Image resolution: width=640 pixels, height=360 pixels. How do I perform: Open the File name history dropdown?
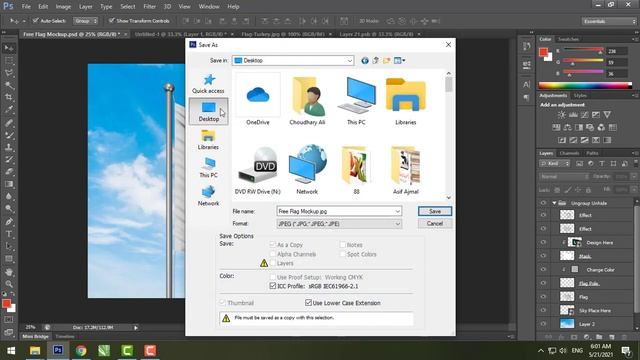point(397,211)
